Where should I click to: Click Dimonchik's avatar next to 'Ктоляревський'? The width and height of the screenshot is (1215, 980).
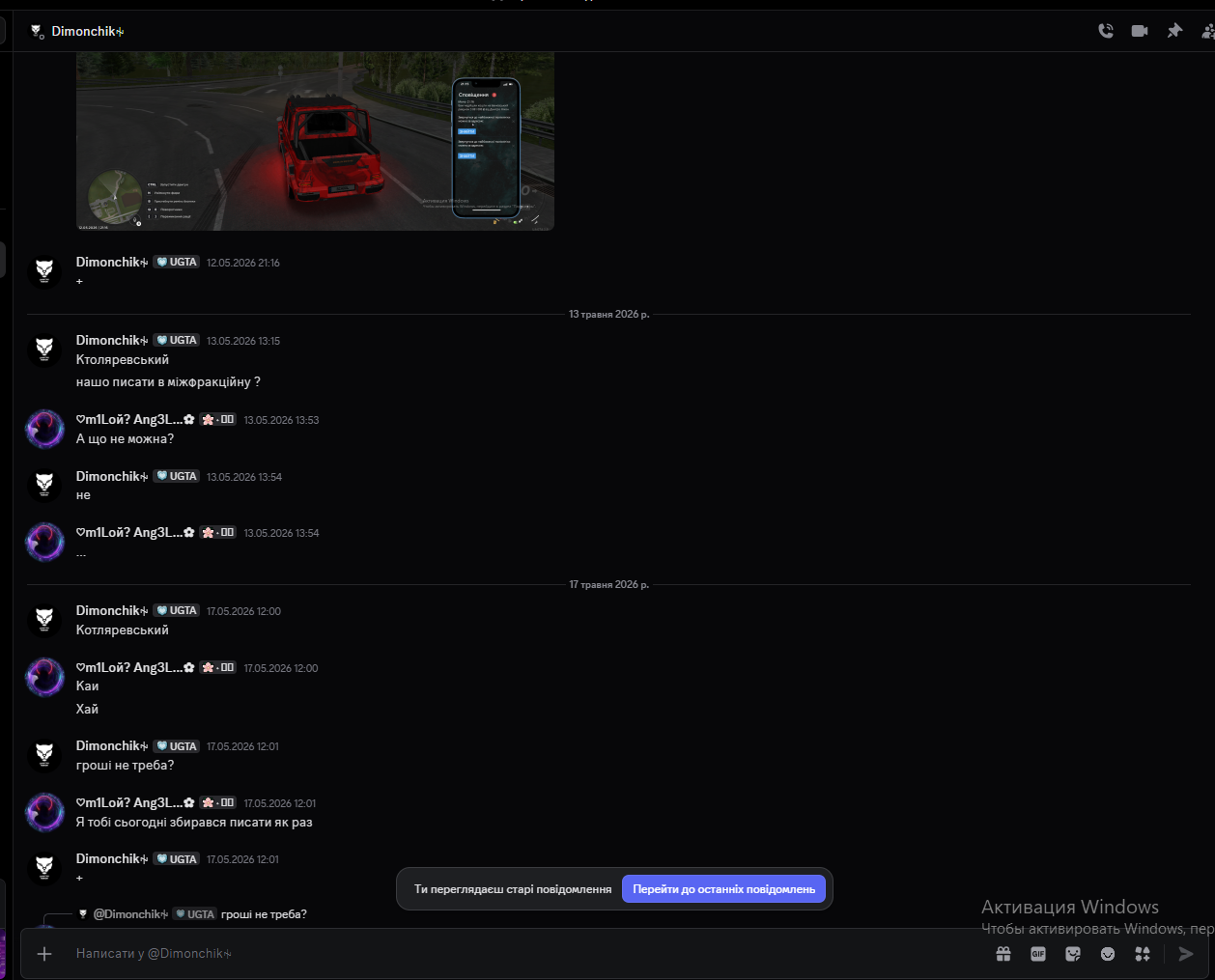pos(44,350)
